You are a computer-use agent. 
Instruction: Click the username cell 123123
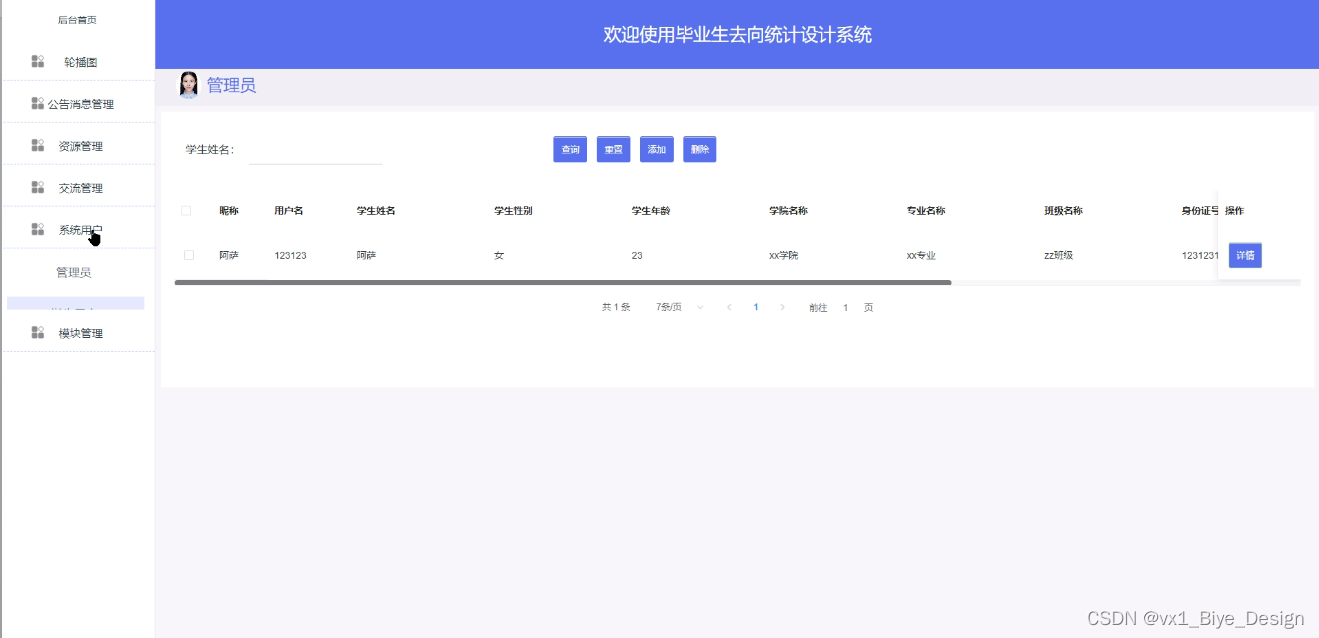point(290,256)
